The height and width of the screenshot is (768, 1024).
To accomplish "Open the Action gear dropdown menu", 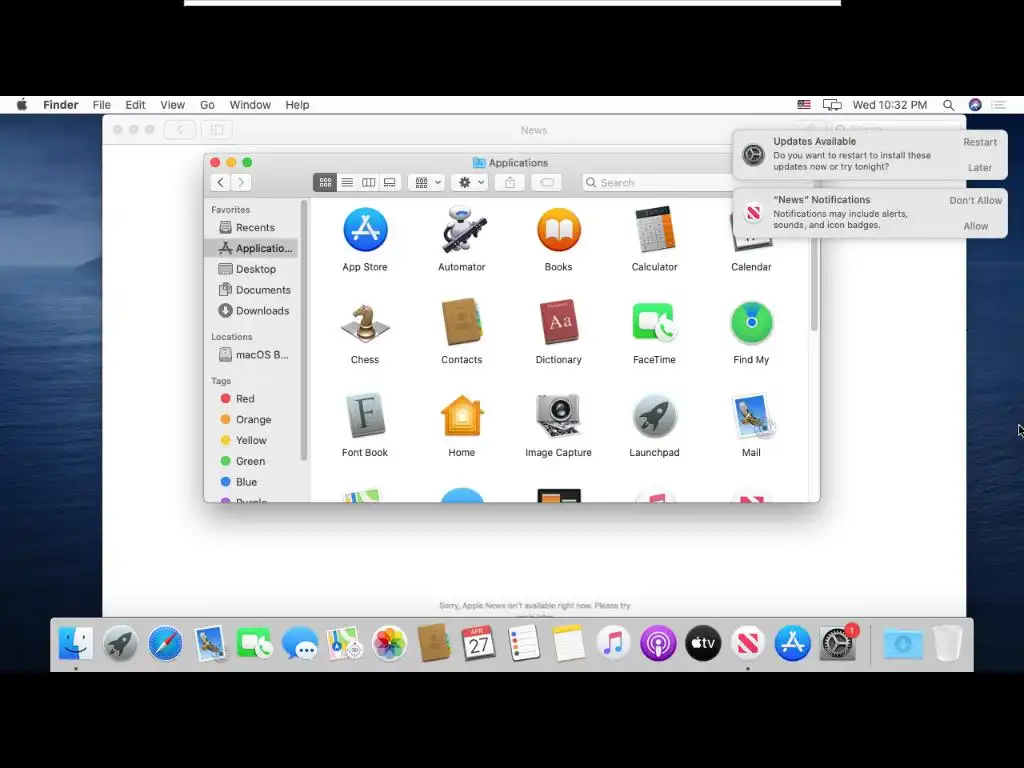I will coord(471,183).
